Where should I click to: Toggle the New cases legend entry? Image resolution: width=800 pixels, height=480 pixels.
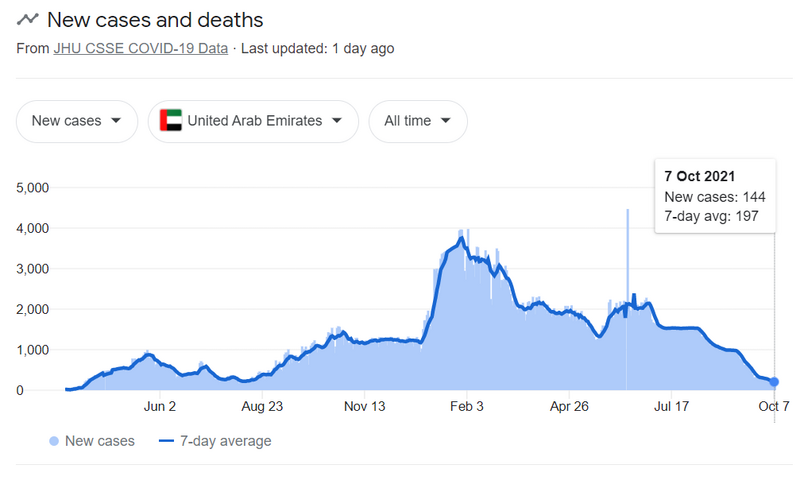coord(92,441)
